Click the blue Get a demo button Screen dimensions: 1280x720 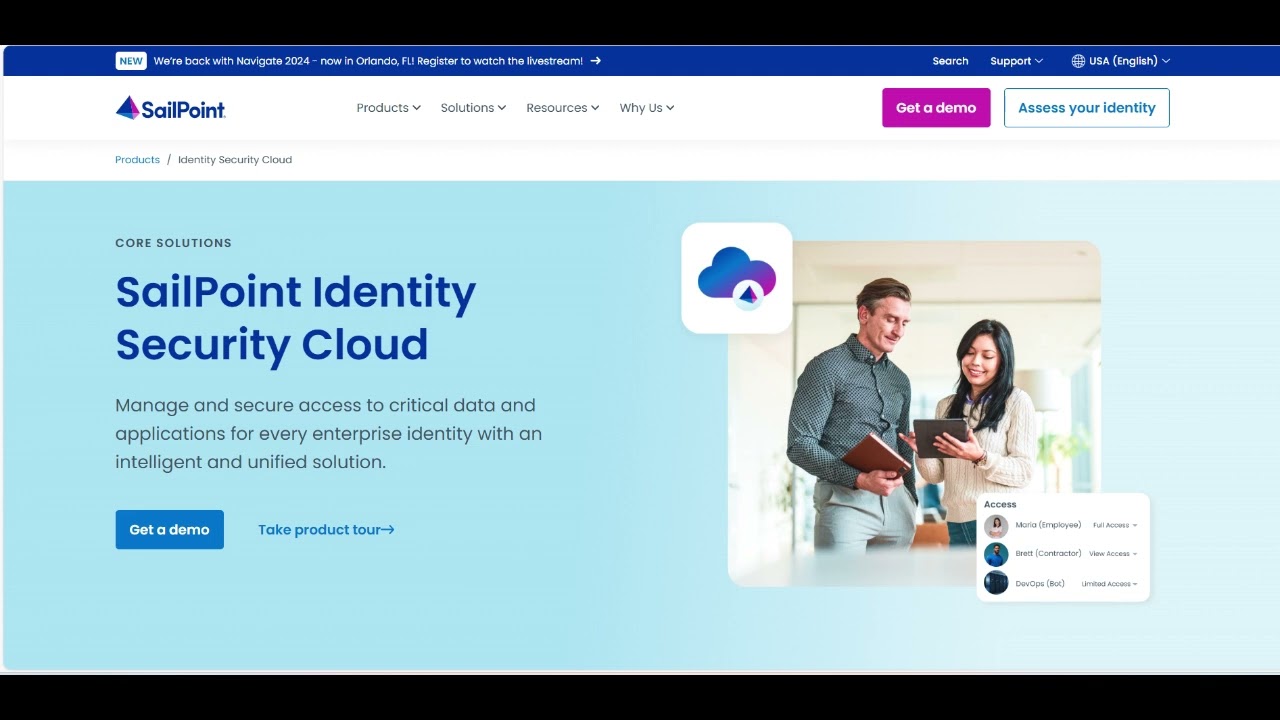[x=170, y=530]
